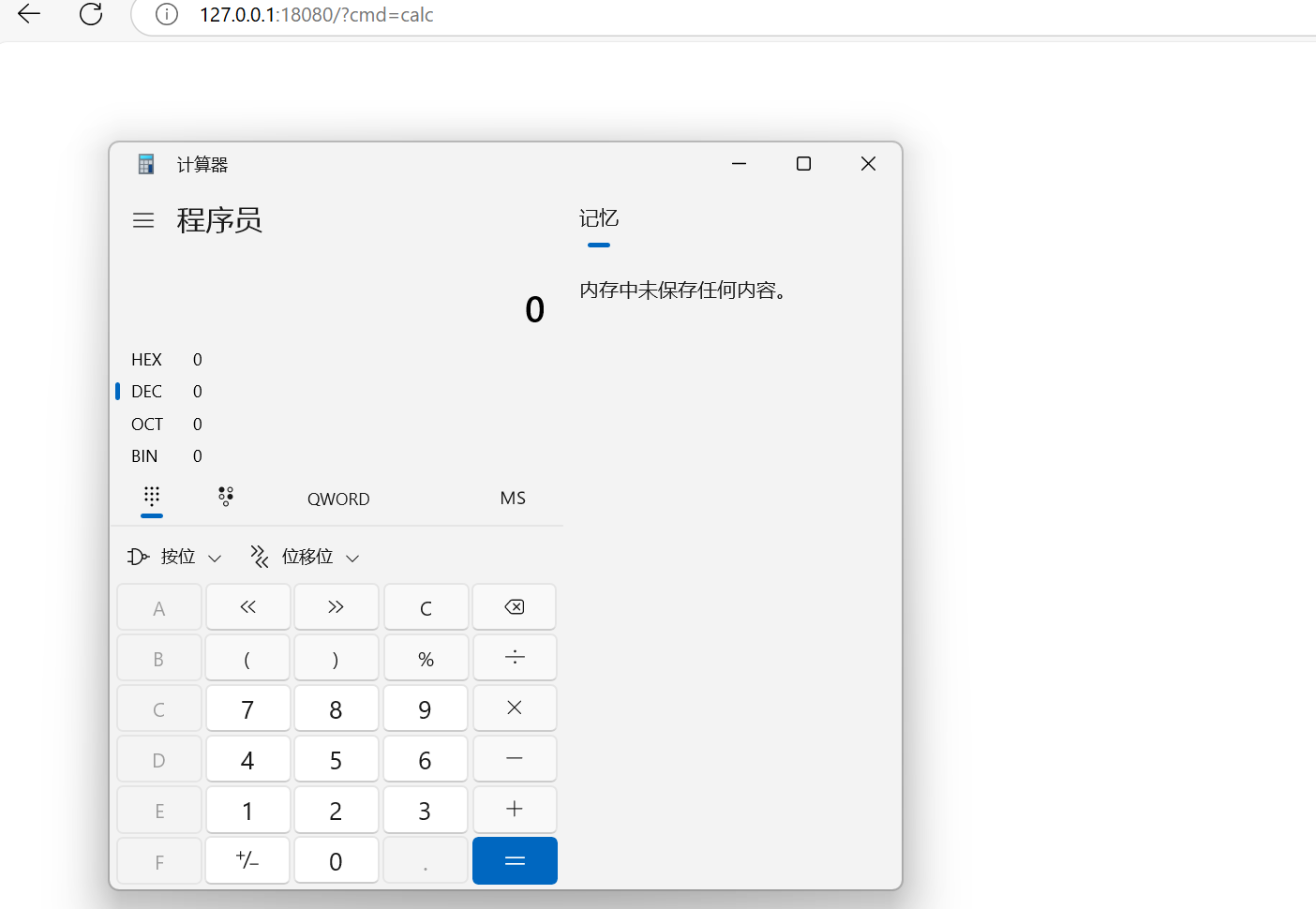Click the multiply operator key
Viewport: 1316px width, 909px height.
coord(515,708)
